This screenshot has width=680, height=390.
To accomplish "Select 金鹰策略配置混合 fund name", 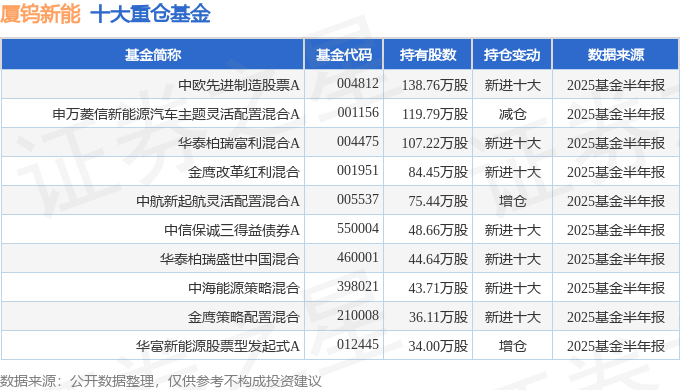I will coord(244,317).
